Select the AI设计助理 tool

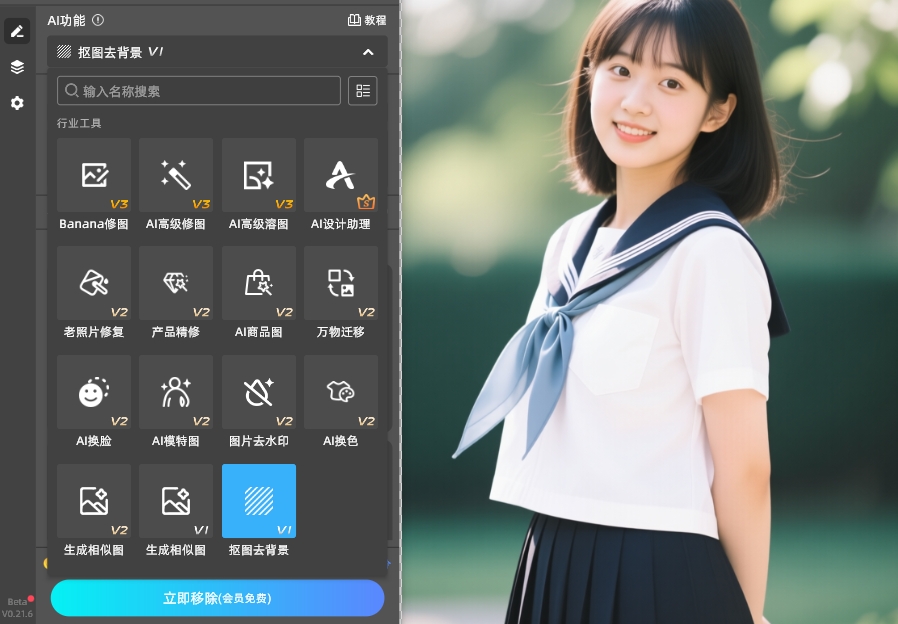(340, 175)
